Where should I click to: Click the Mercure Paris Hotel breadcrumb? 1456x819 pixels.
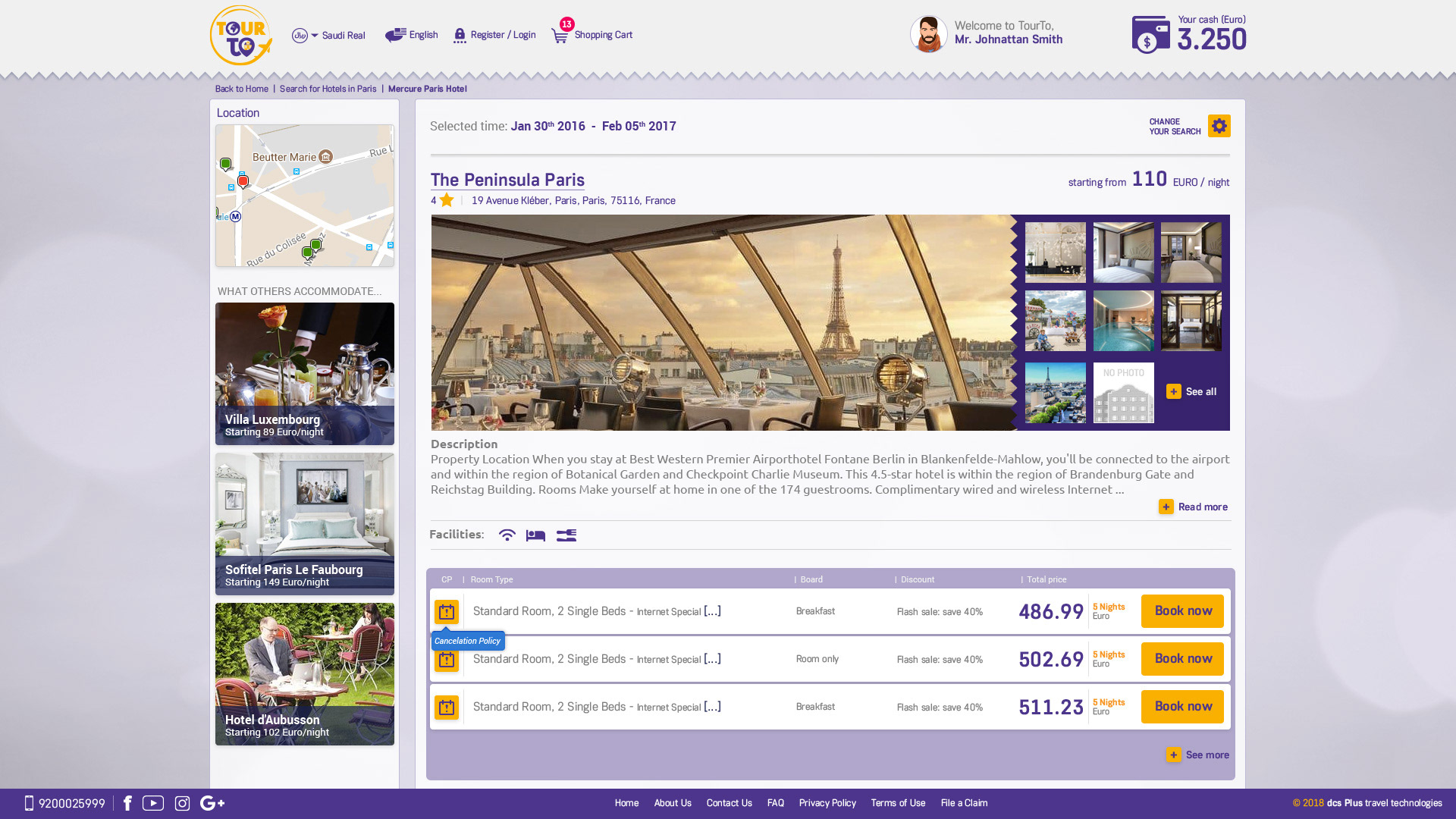tap(427, 89)
